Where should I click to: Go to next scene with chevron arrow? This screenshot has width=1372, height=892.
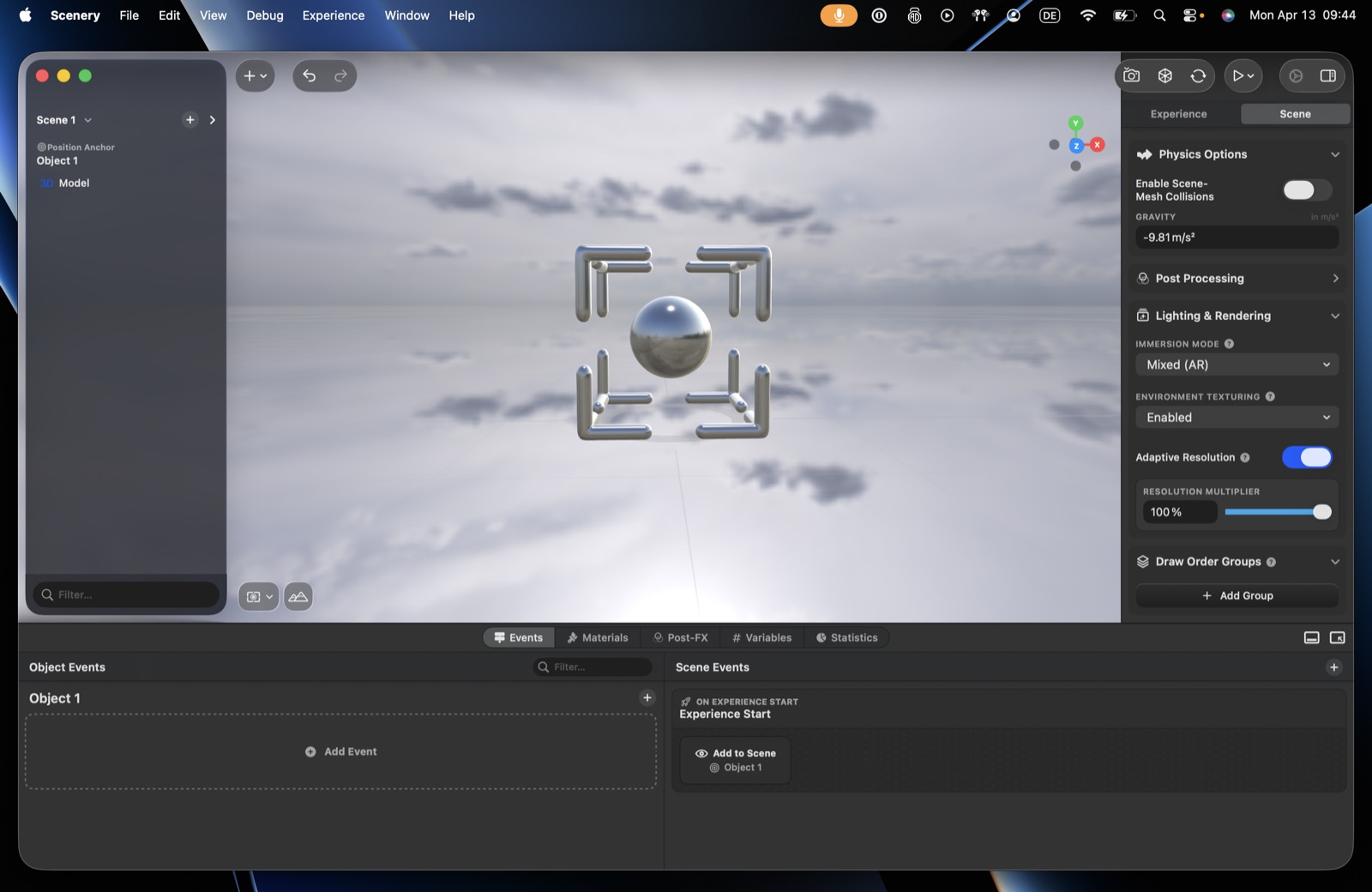pyautogui.click(x=213, y=120)
